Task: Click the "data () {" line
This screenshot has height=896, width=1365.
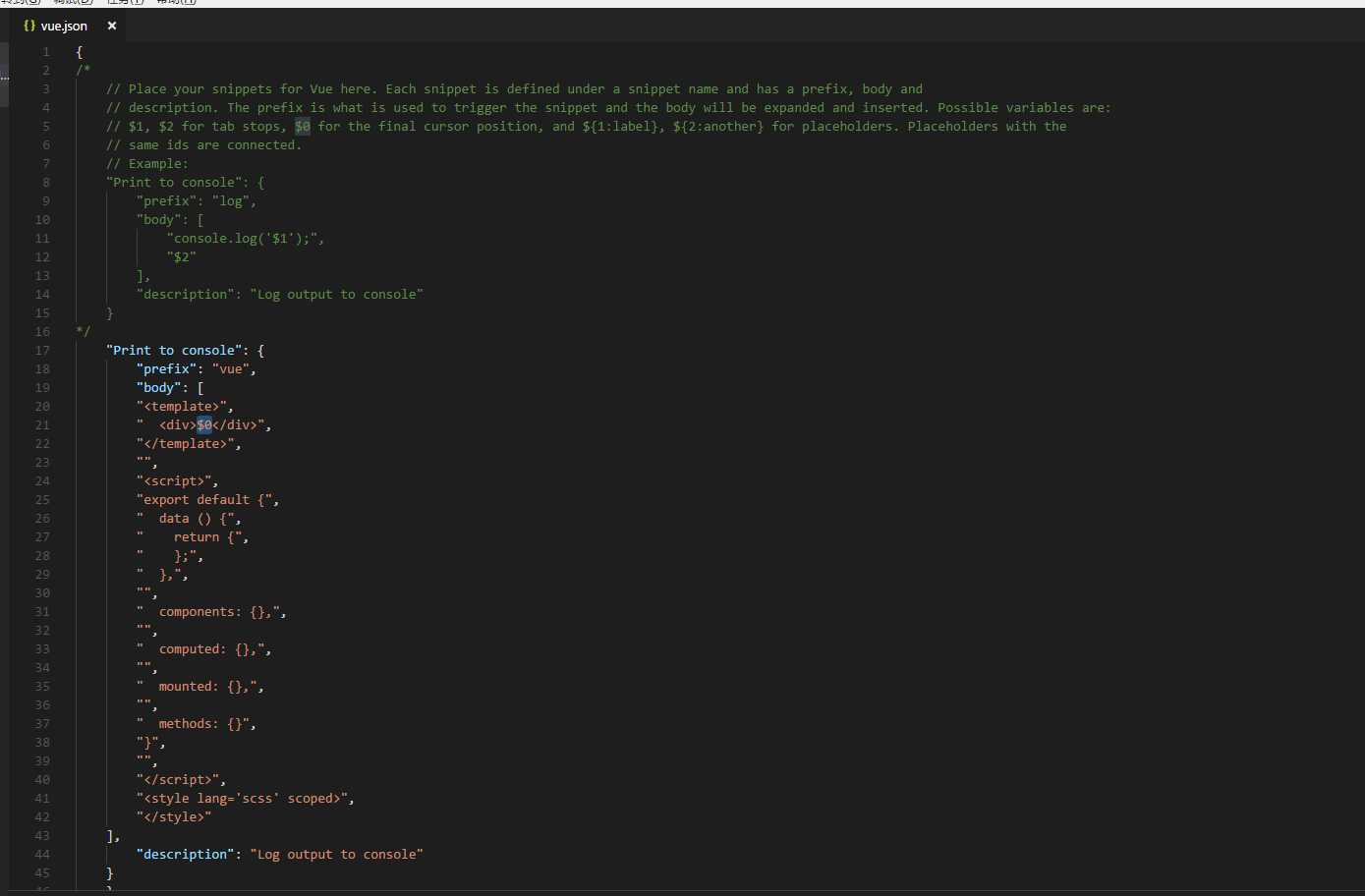Action: coord(189,519)
